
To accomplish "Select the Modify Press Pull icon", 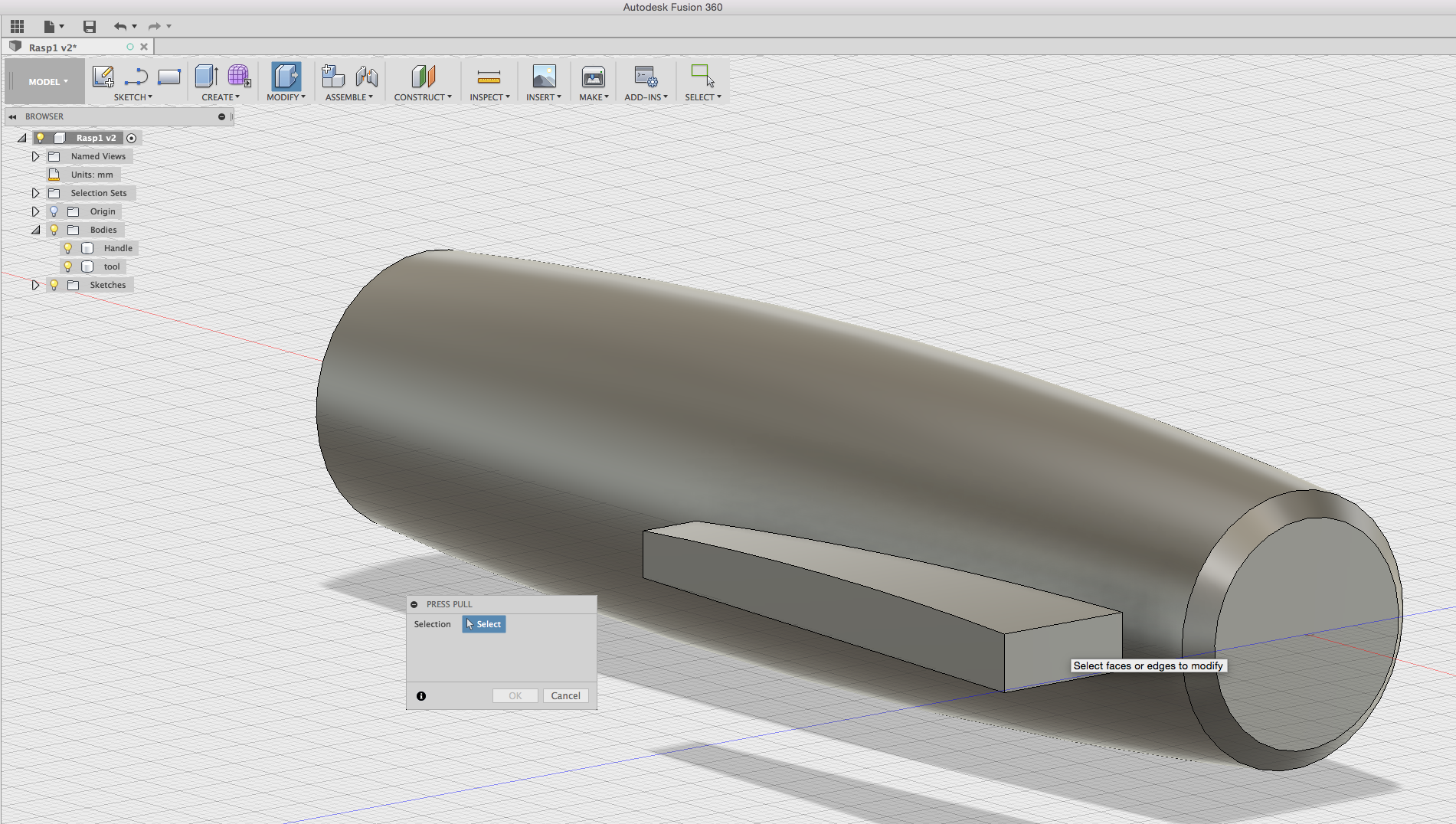I will pos(286,77).
